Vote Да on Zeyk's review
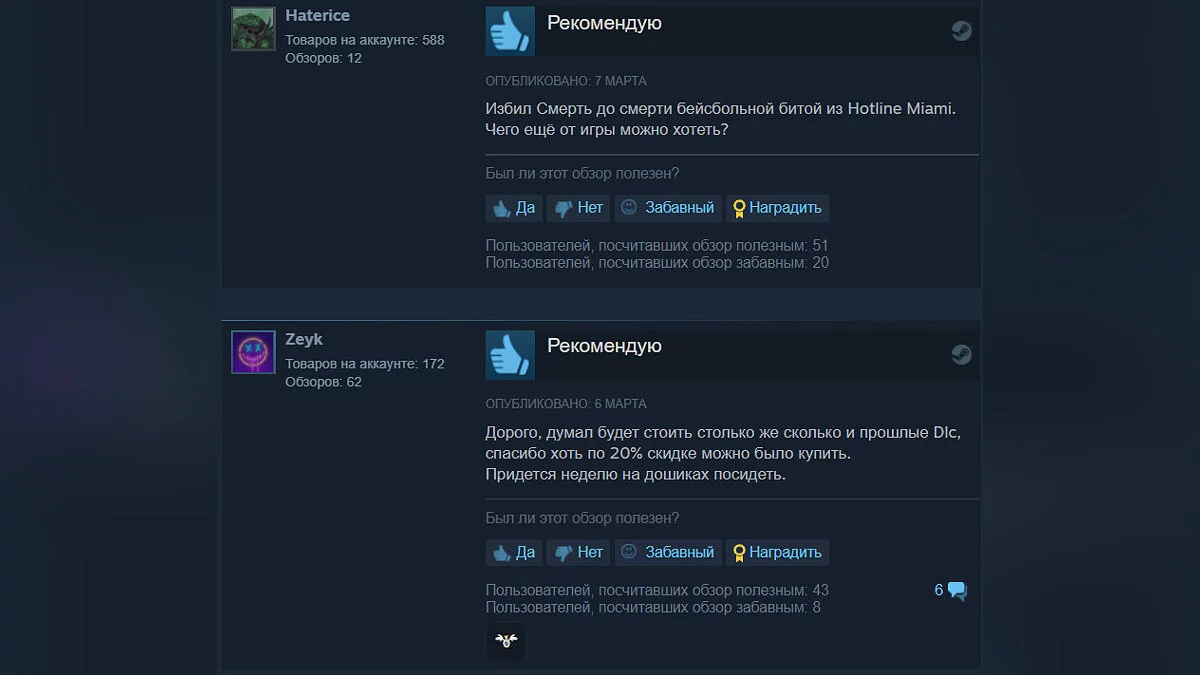The height and width of the screenshot is (675, 1200). 513,552
